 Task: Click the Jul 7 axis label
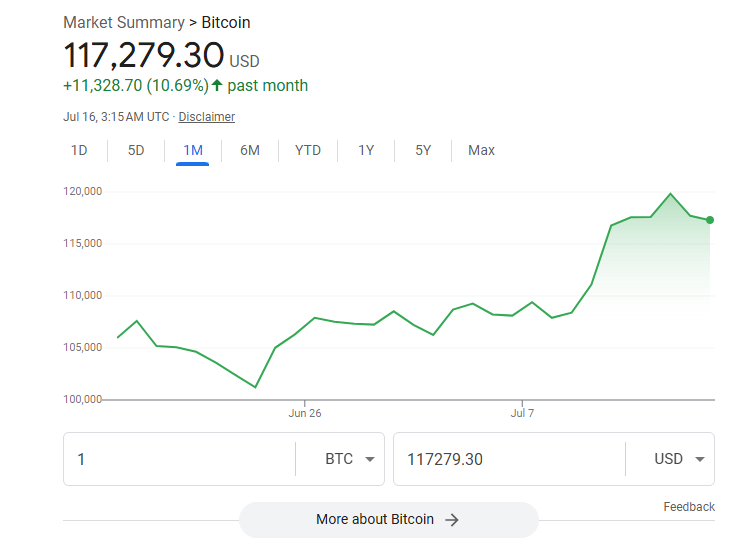tap(522, 413)
